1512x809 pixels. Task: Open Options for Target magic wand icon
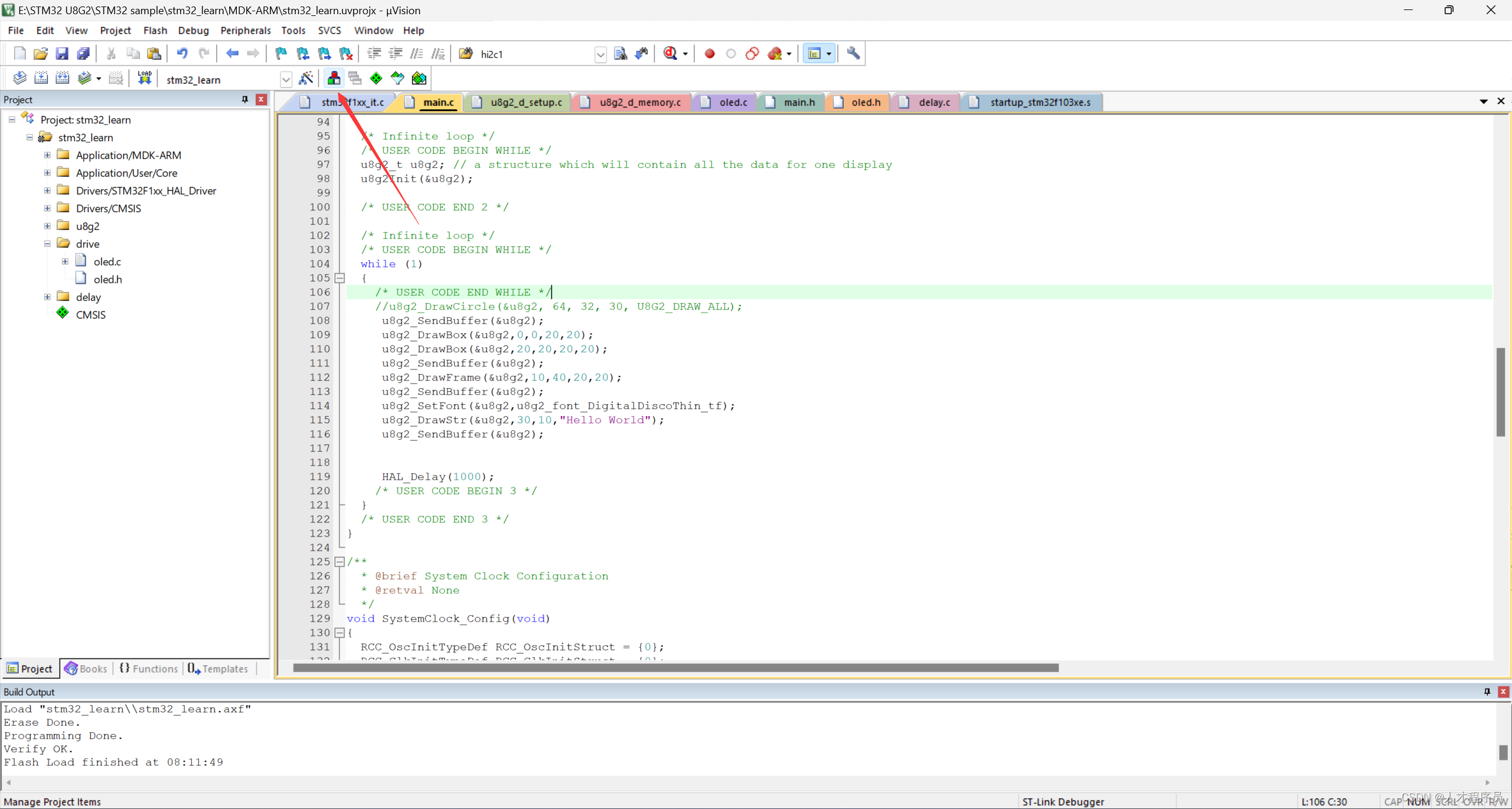[x=306, y=78]
